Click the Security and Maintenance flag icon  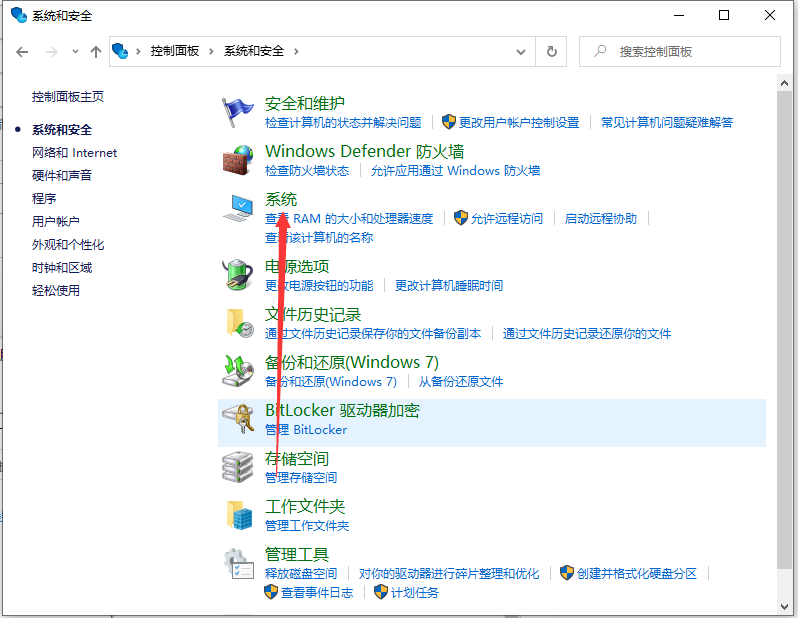pos(238,112)
